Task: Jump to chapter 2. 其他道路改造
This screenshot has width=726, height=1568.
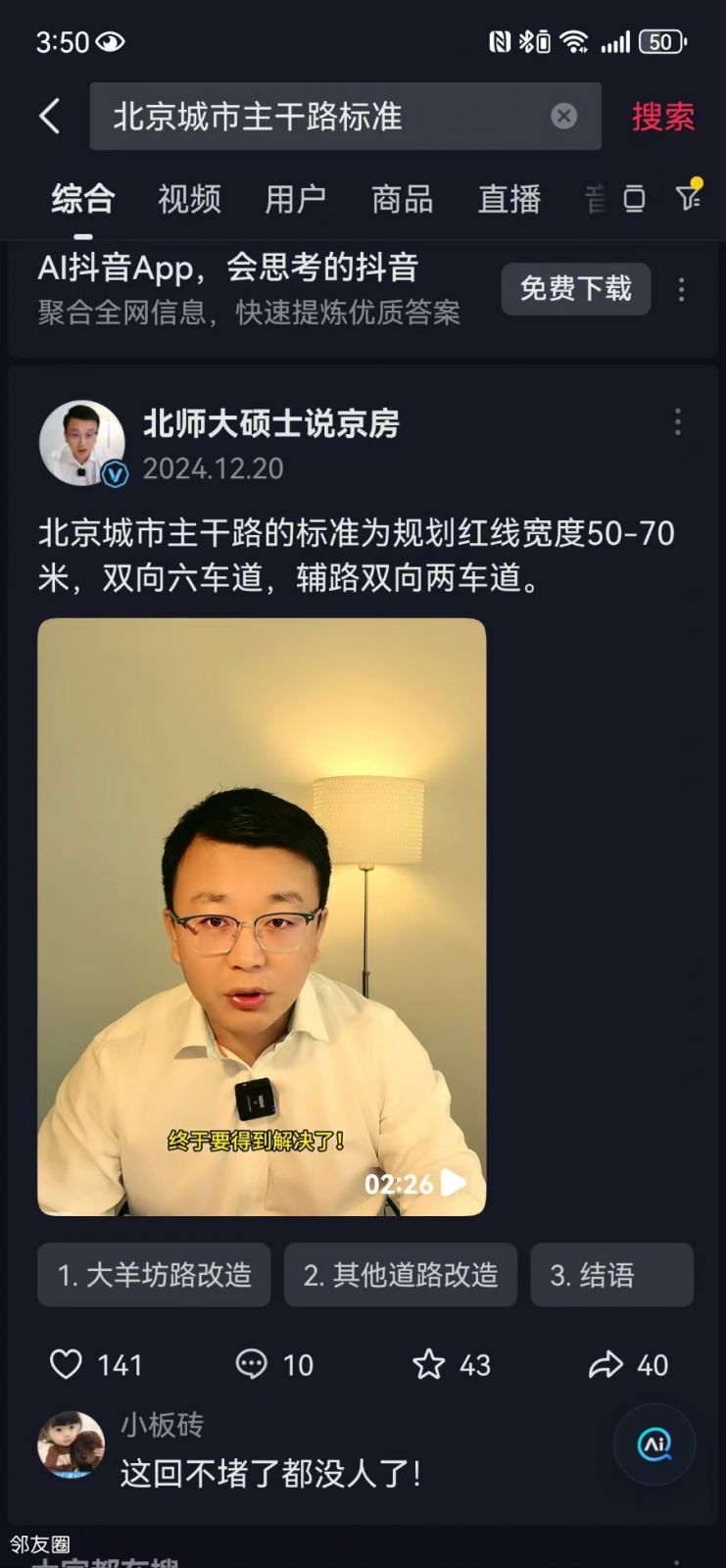Action: [x=401, y=1275]
